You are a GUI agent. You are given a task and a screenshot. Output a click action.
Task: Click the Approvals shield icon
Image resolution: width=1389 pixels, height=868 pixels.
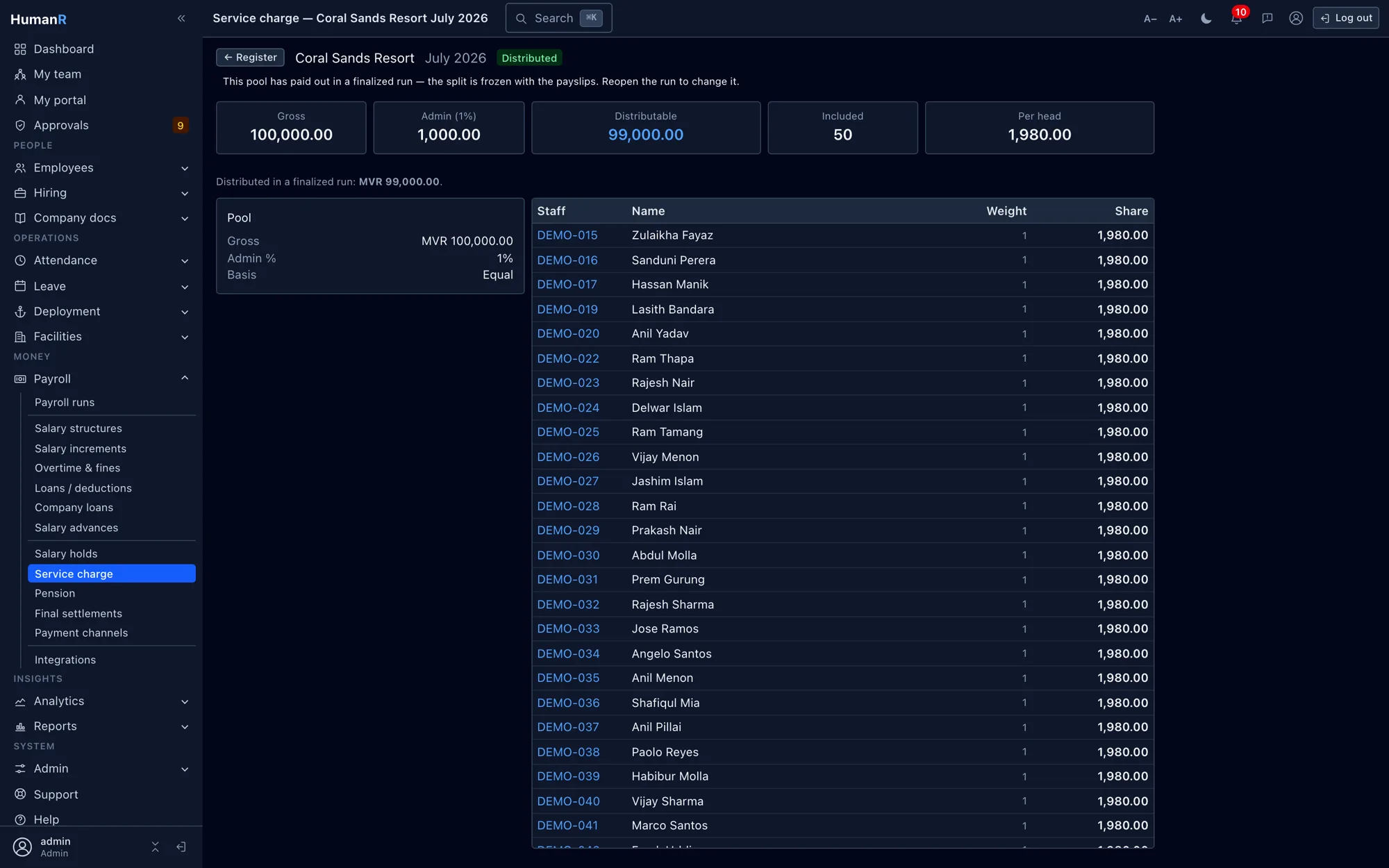(x=20, y=125)
